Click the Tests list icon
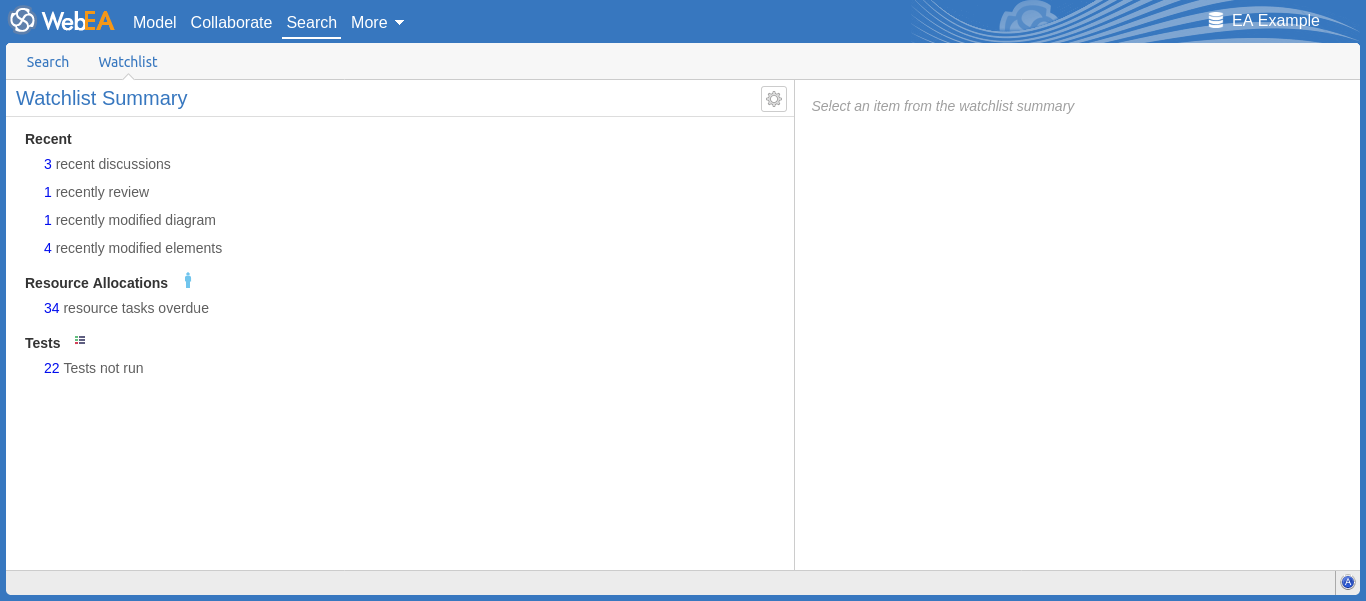 80,340
